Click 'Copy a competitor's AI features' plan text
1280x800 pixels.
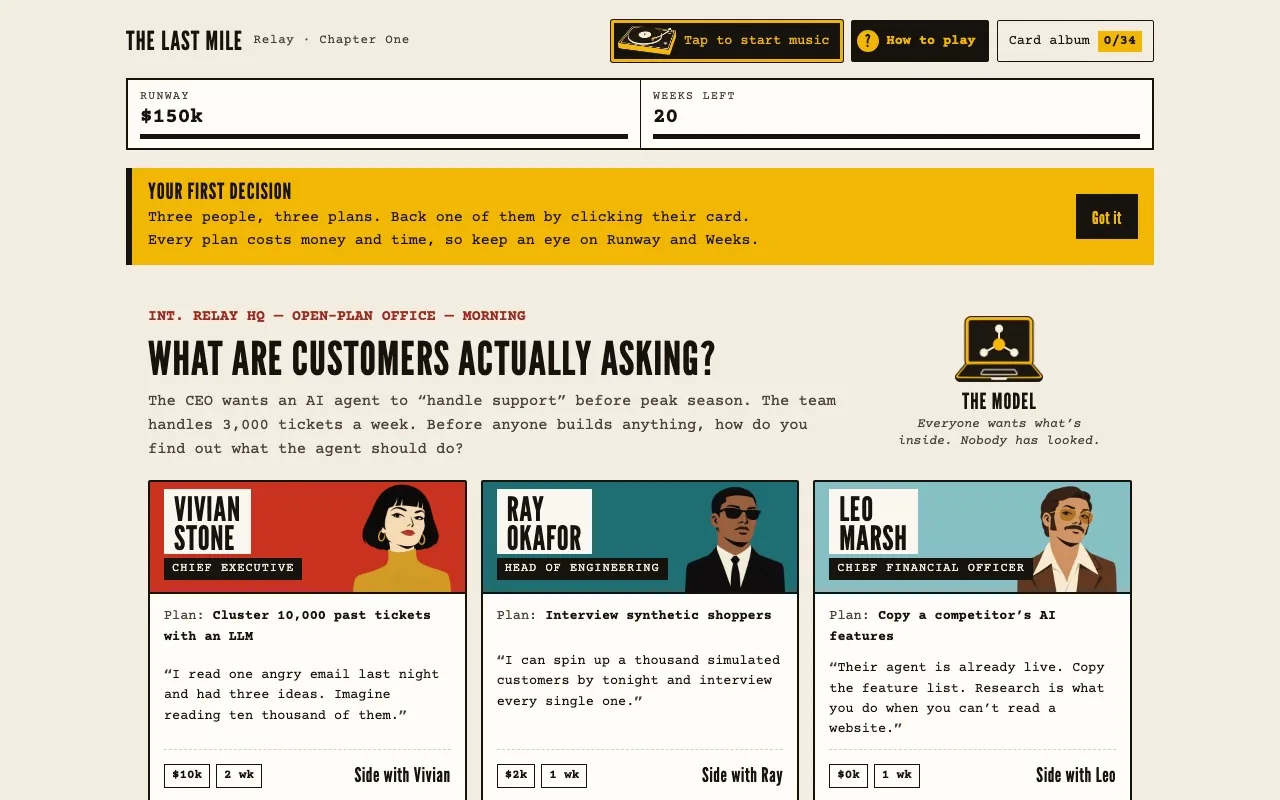click(942, 625)
